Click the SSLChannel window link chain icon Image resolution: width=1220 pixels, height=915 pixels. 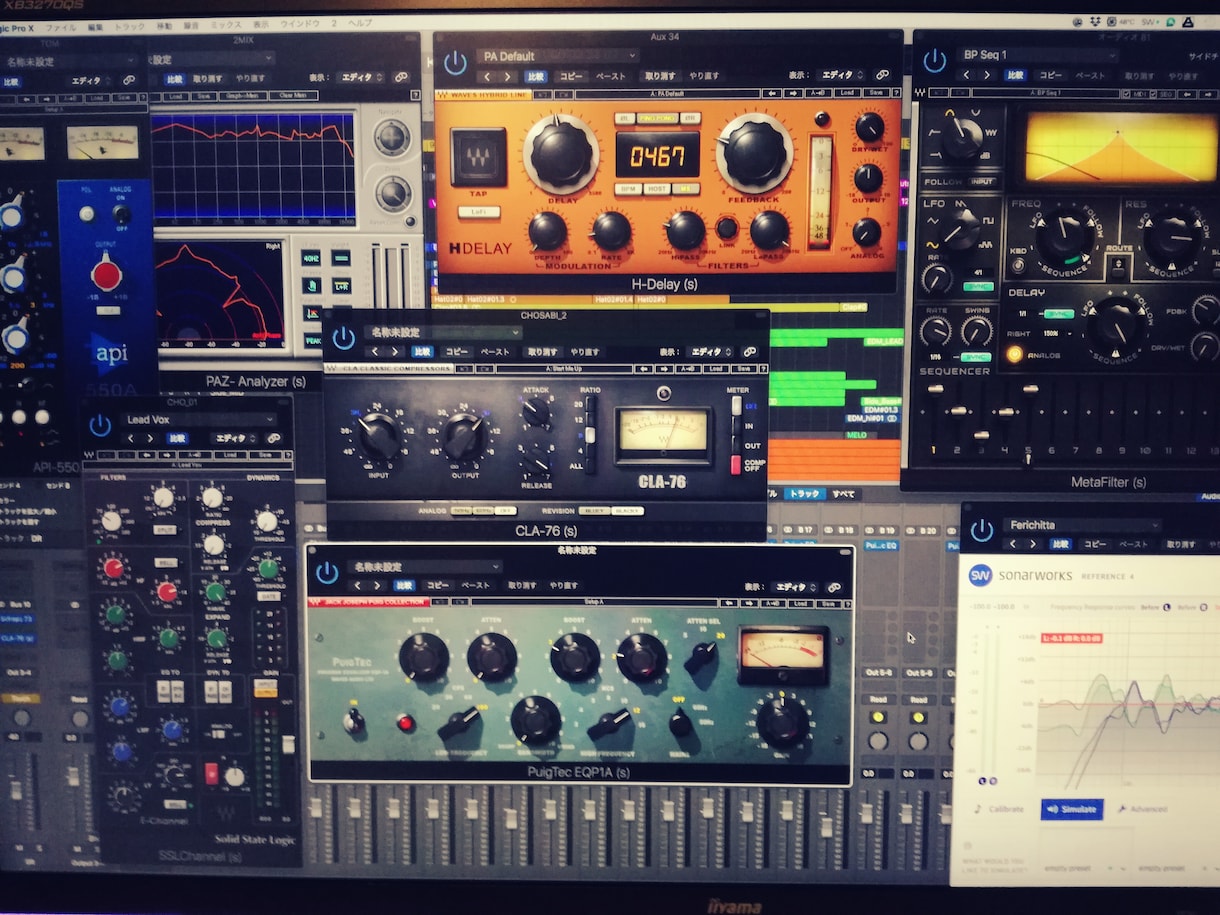pyautogui.click(x=272, y=439)
